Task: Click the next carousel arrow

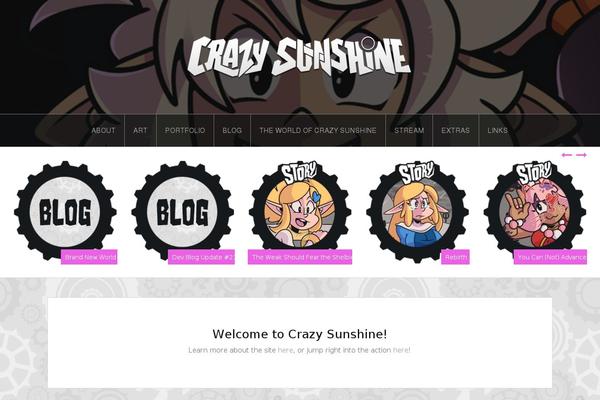Action: 582,155
